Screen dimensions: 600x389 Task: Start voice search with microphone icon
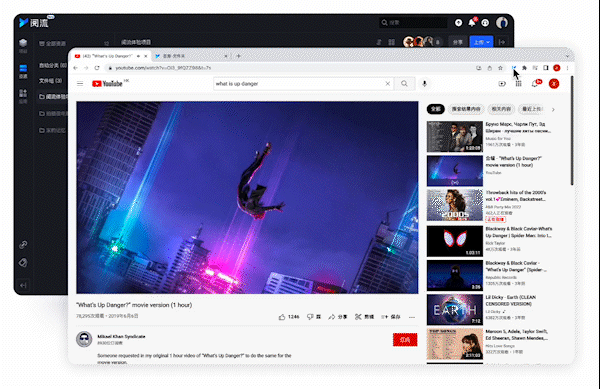pyautogui.click(x=424, y=83)
